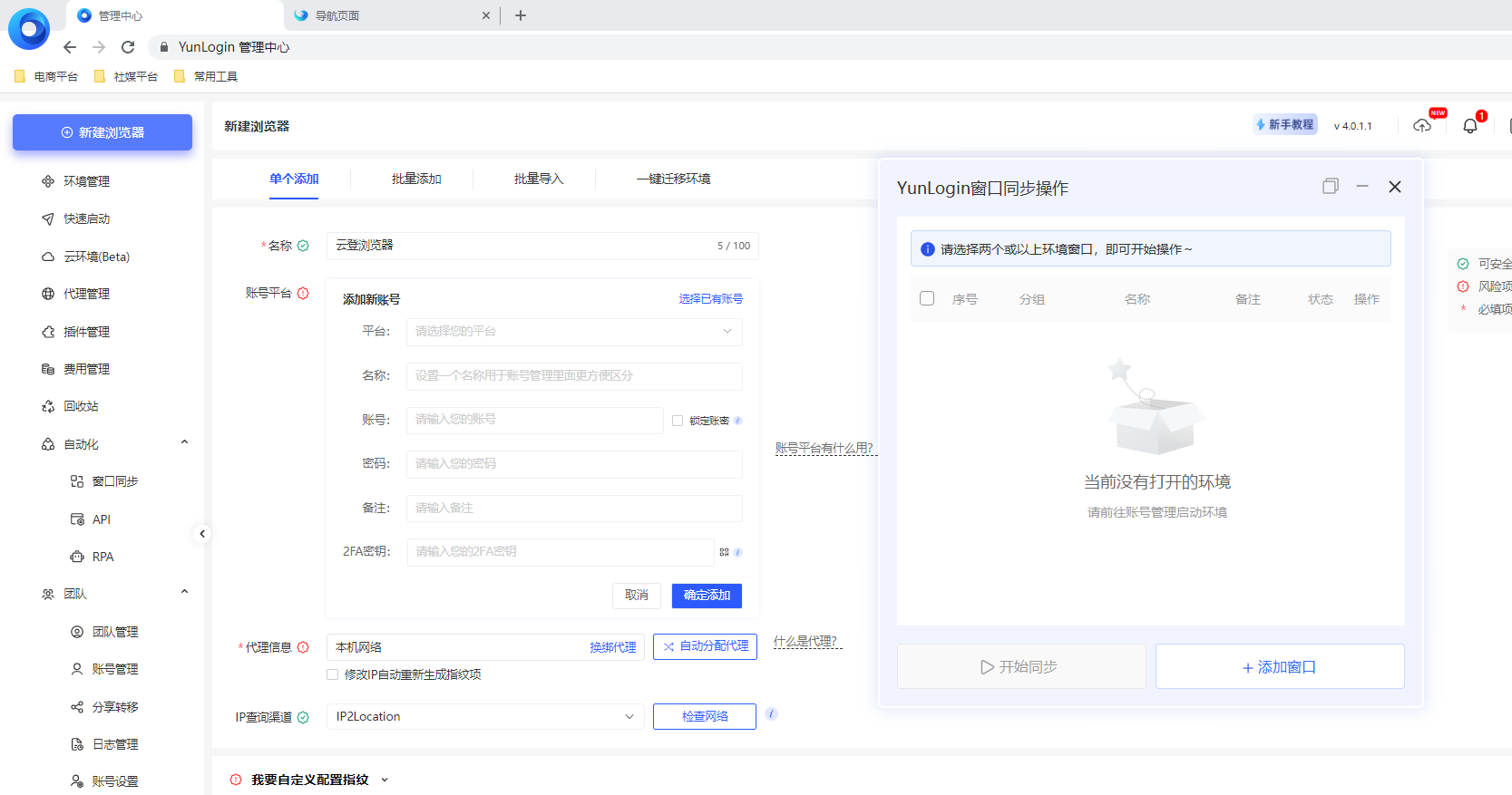Click the 名称 field containing 云登浏览器
The height and width of the screenshot is (795, 1512).
[x=542, y=246]
